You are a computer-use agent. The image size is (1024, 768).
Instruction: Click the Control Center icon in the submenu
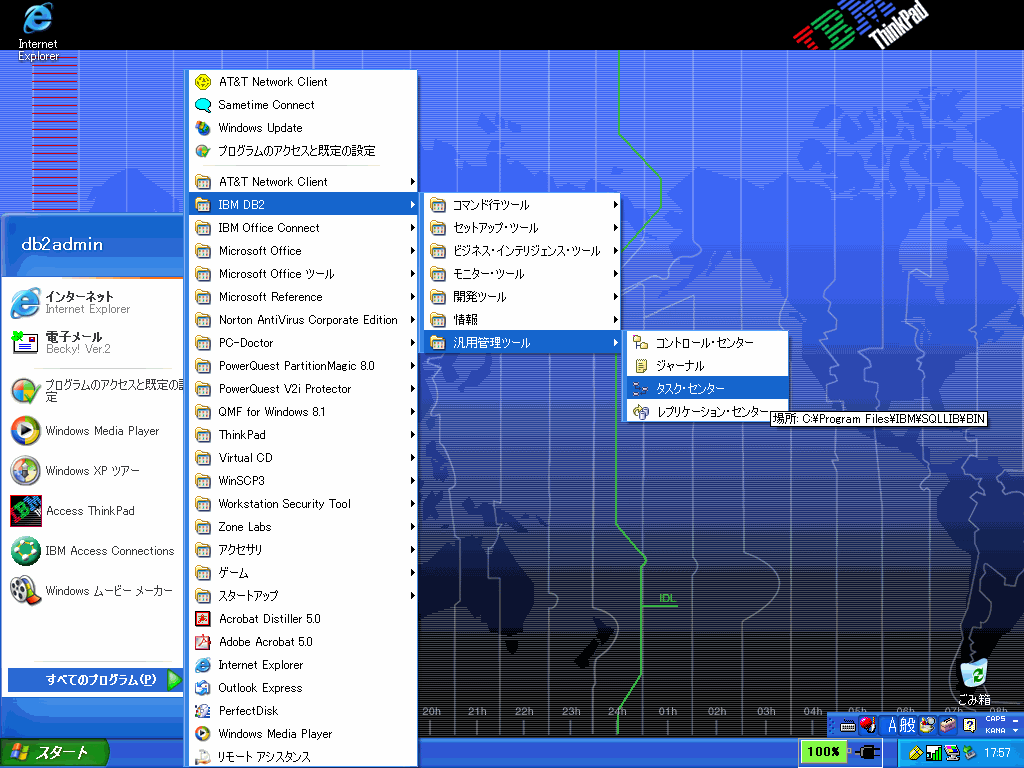(641, 343)
